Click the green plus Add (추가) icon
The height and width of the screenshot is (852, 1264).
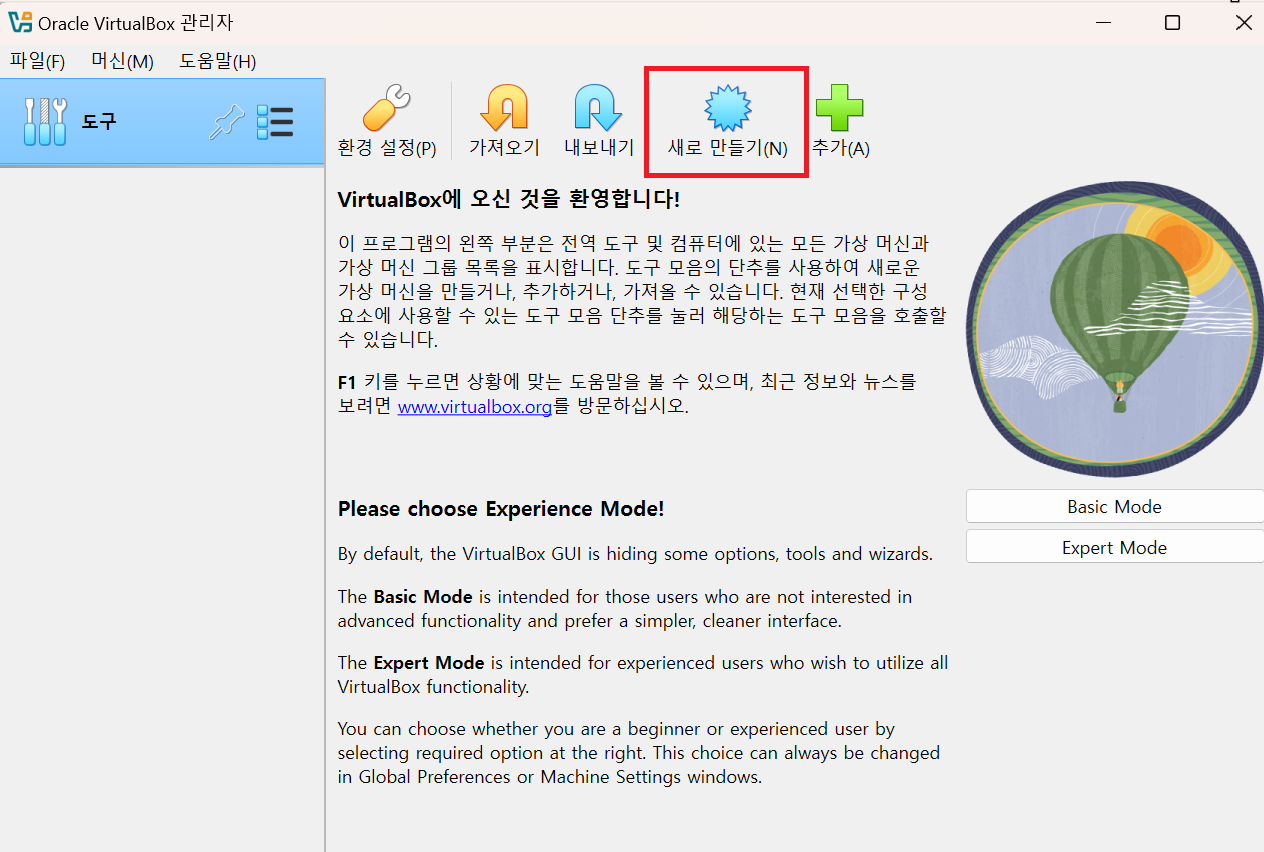coord(840,109)
